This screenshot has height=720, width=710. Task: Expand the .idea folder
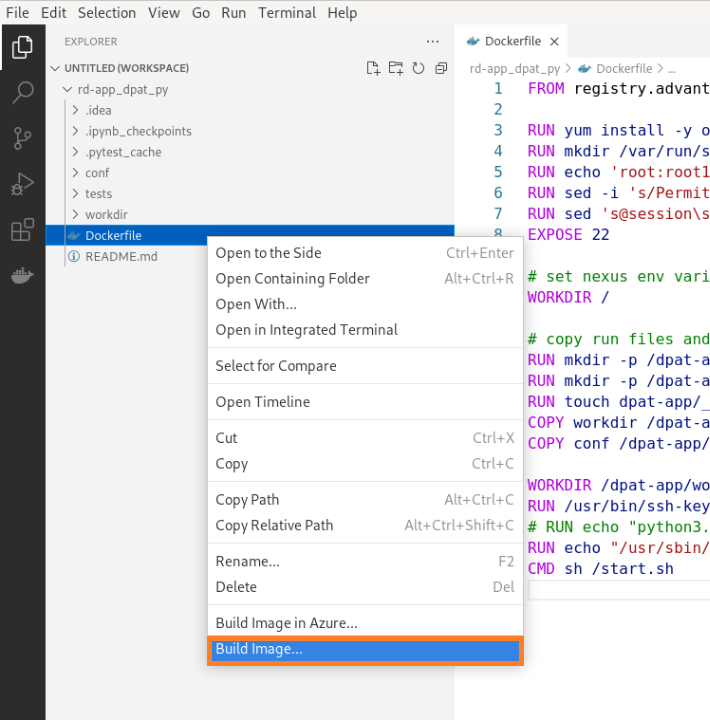(x=98, y=110)
